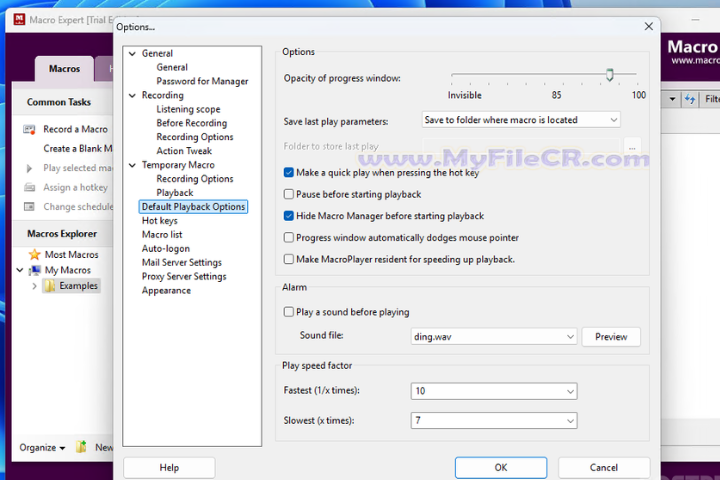
Task: Open Mail Server Settings page
Action: [x=182, y=262]
